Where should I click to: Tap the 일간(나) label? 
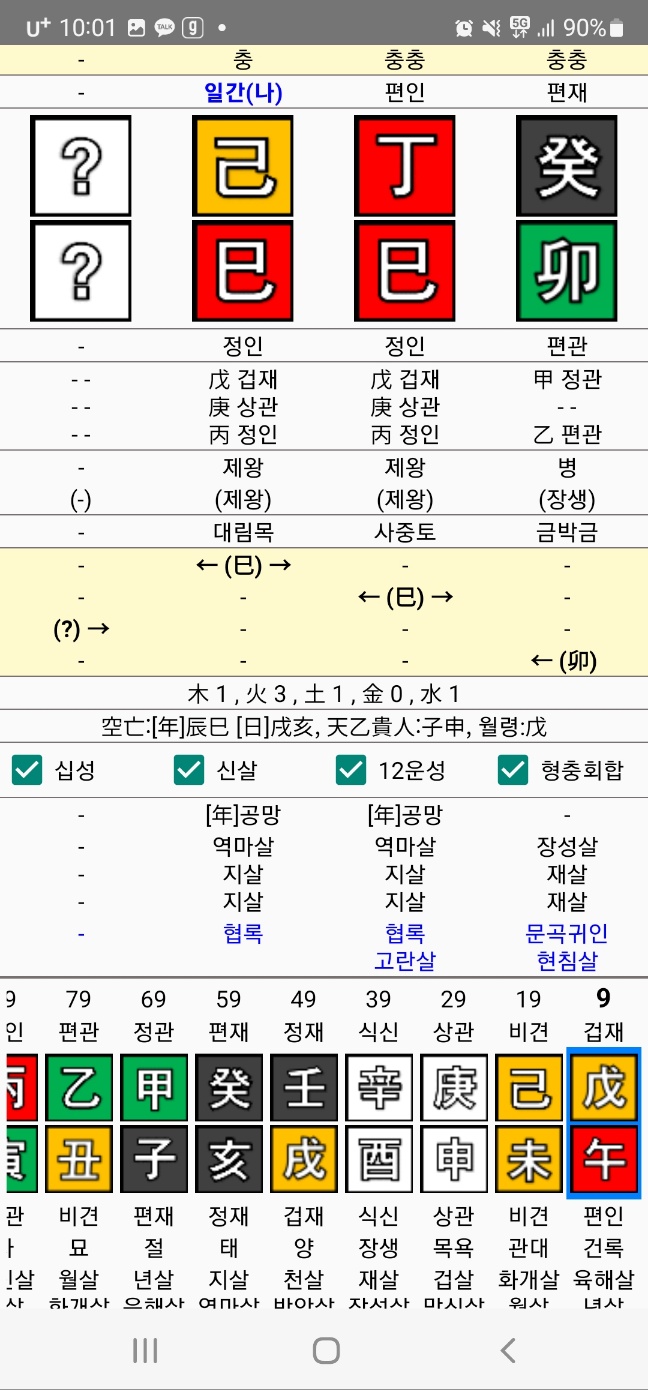[243, 93]
